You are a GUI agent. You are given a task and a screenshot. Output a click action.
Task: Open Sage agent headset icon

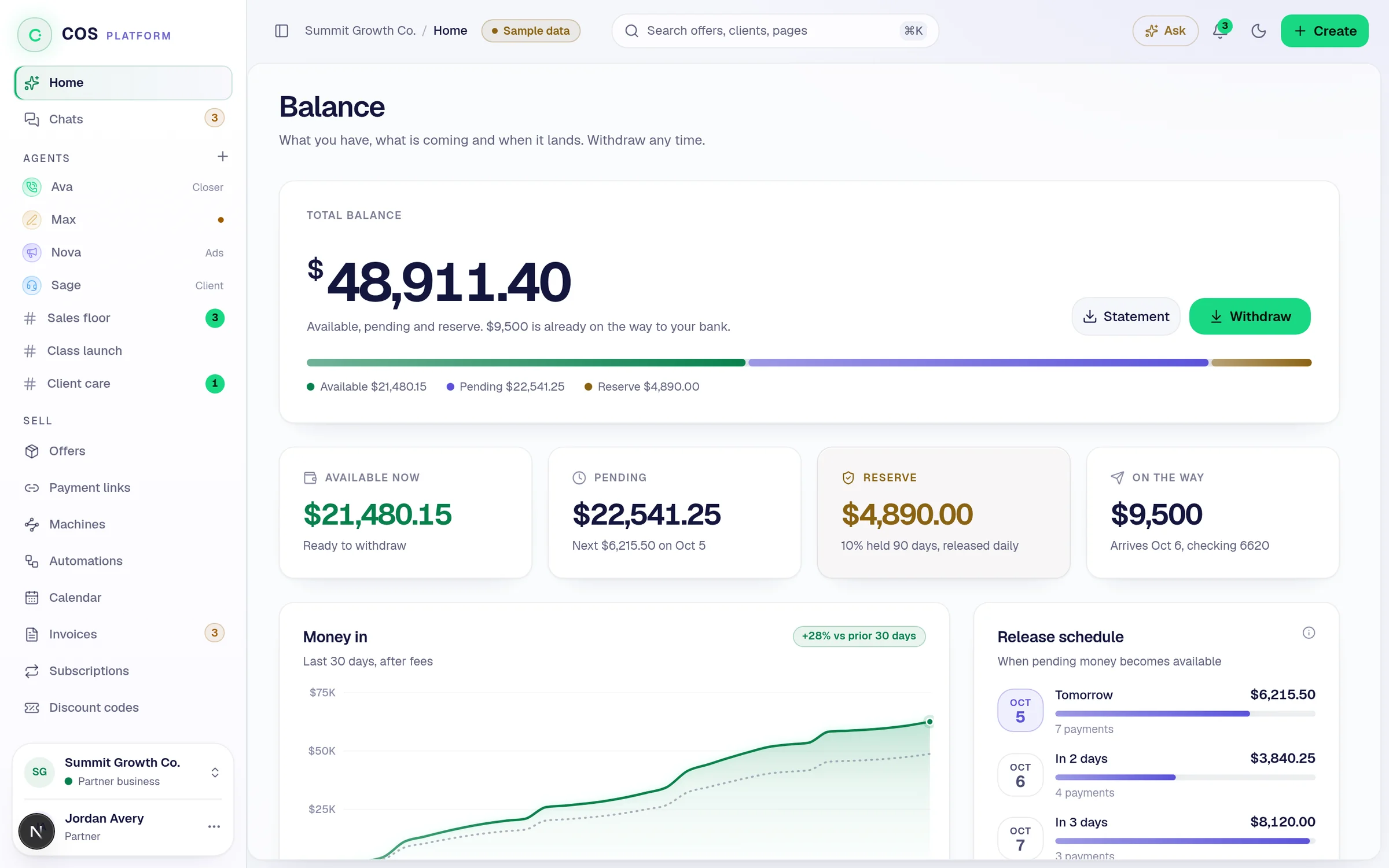click(32, 285)
